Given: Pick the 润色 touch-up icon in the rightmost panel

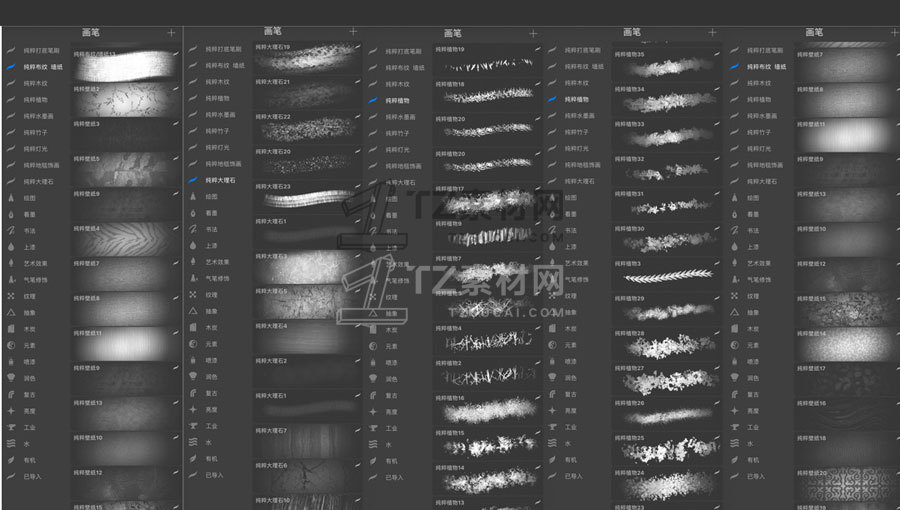Looking at the screenshot, I should click(x=734, y=377).
